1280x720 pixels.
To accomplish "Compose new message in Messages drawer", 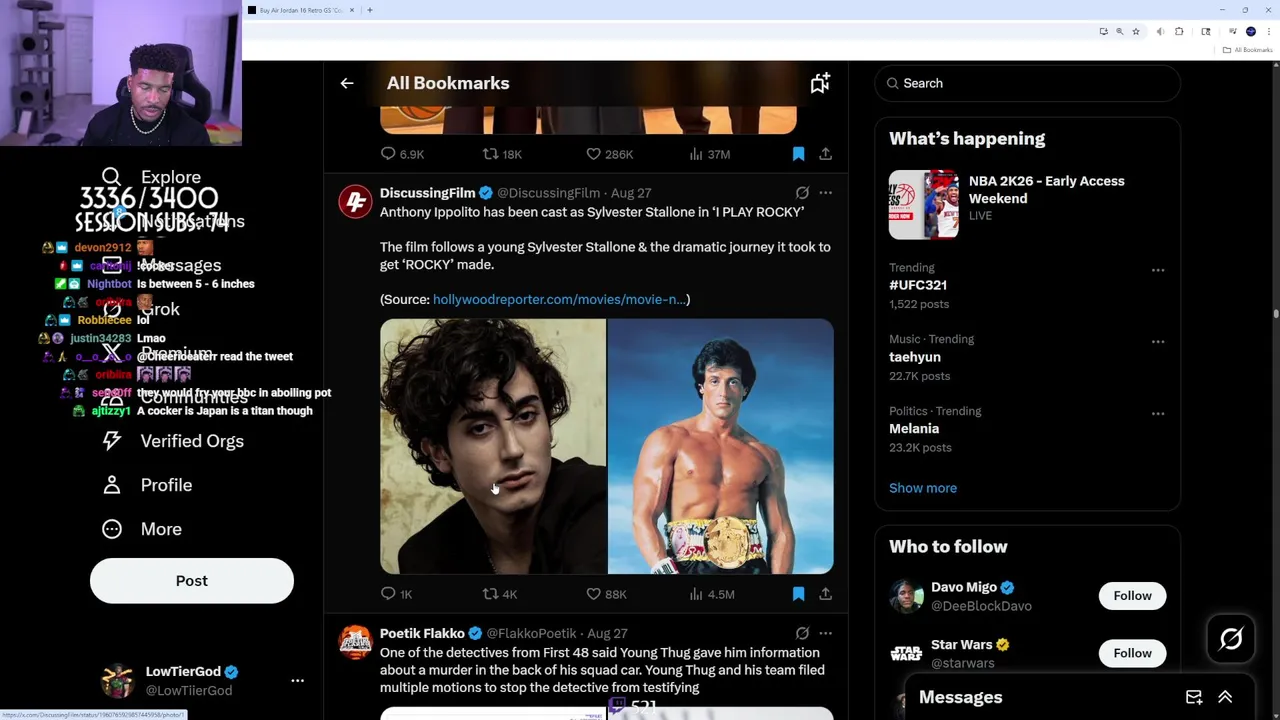I will tap(1194, 697).
